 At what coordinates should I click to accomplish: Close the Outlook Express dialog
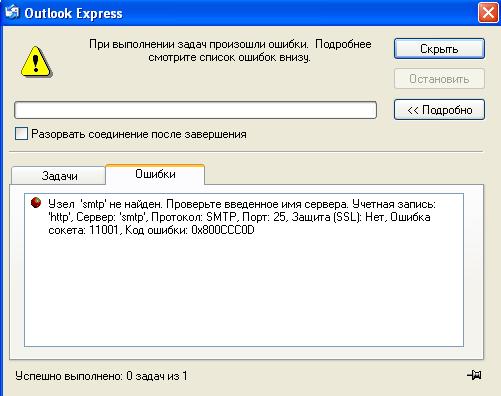pos(488,13)
